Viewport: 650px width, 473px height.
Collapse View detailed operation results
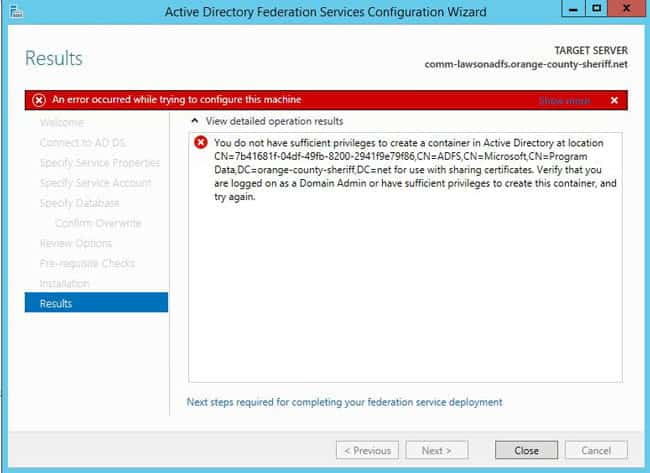click(x=194, y=121)
